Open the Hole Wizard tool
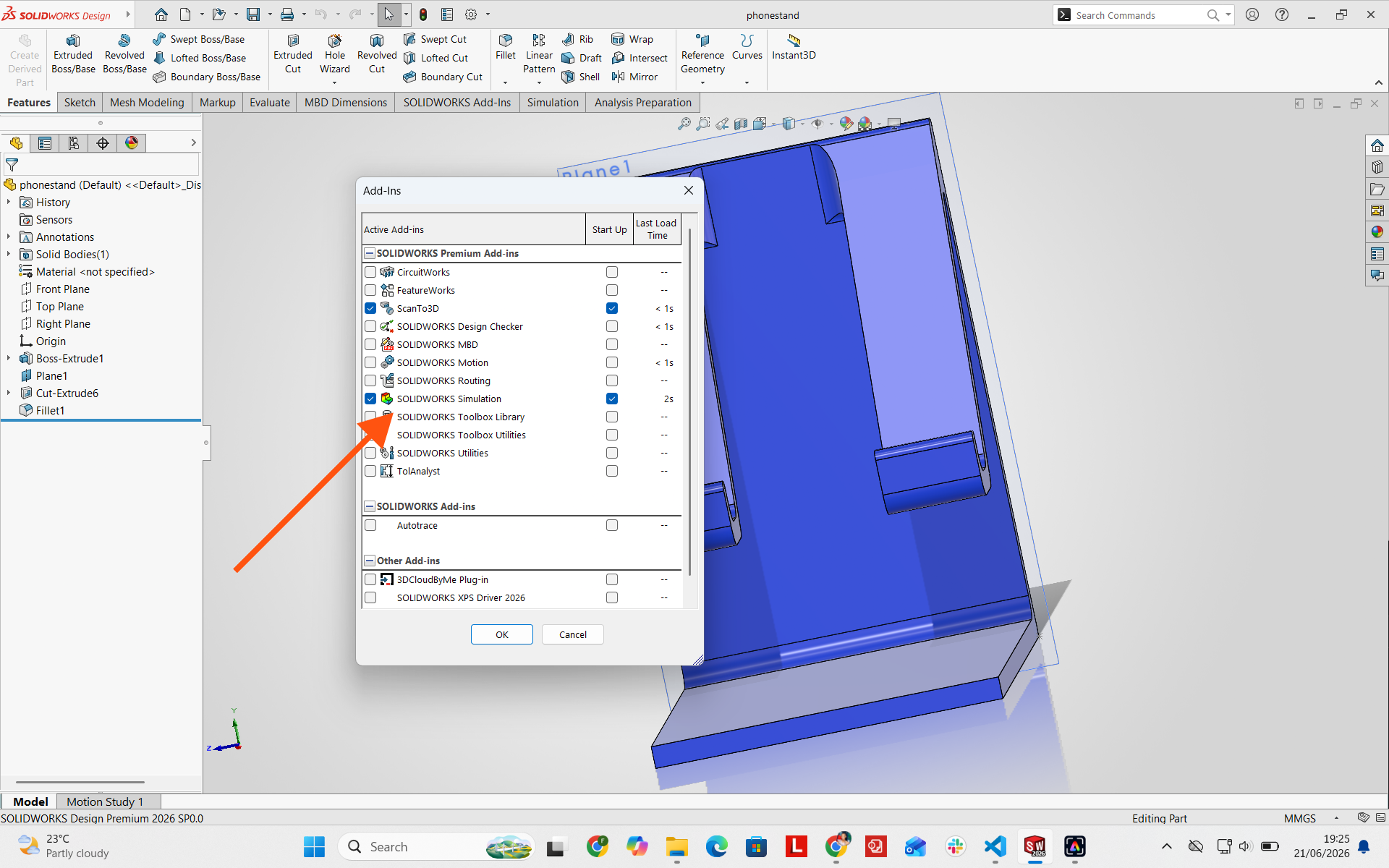The width and height of the screenshot is (1389, 868). coord(335,54)
